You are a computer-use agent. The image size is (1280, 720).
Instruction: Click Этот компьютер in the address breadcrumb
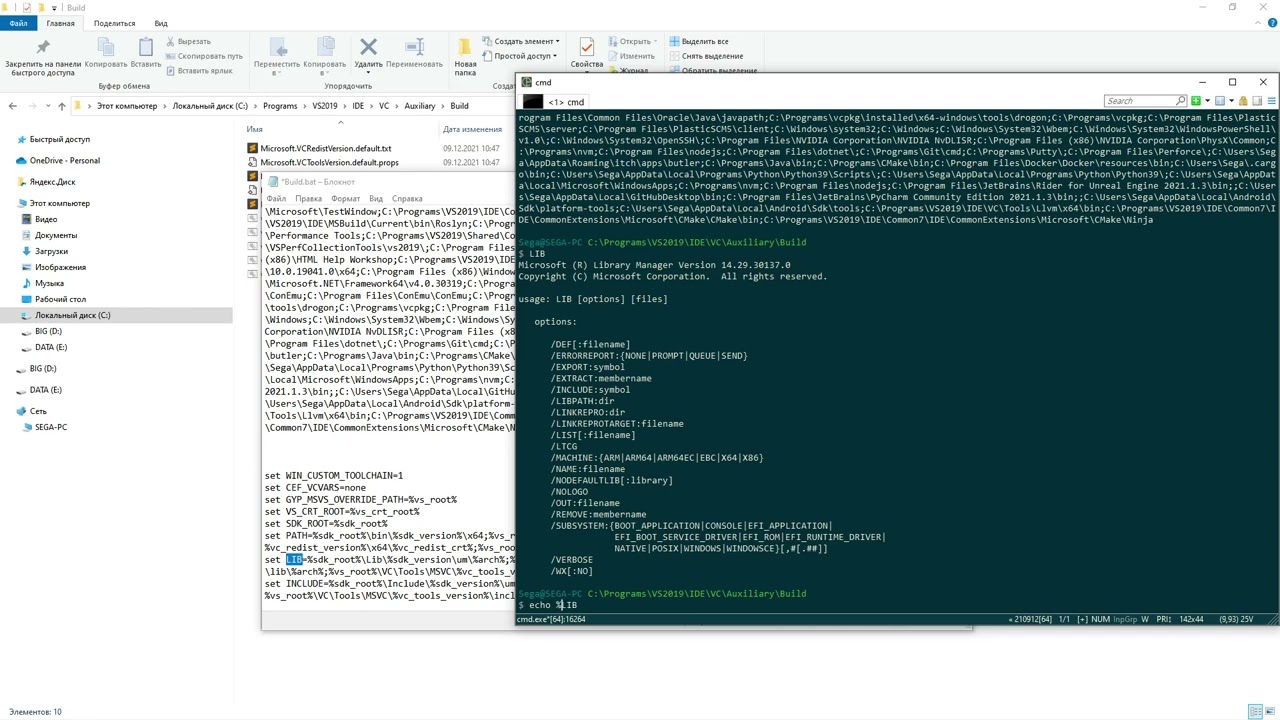[x=127, y=106]
